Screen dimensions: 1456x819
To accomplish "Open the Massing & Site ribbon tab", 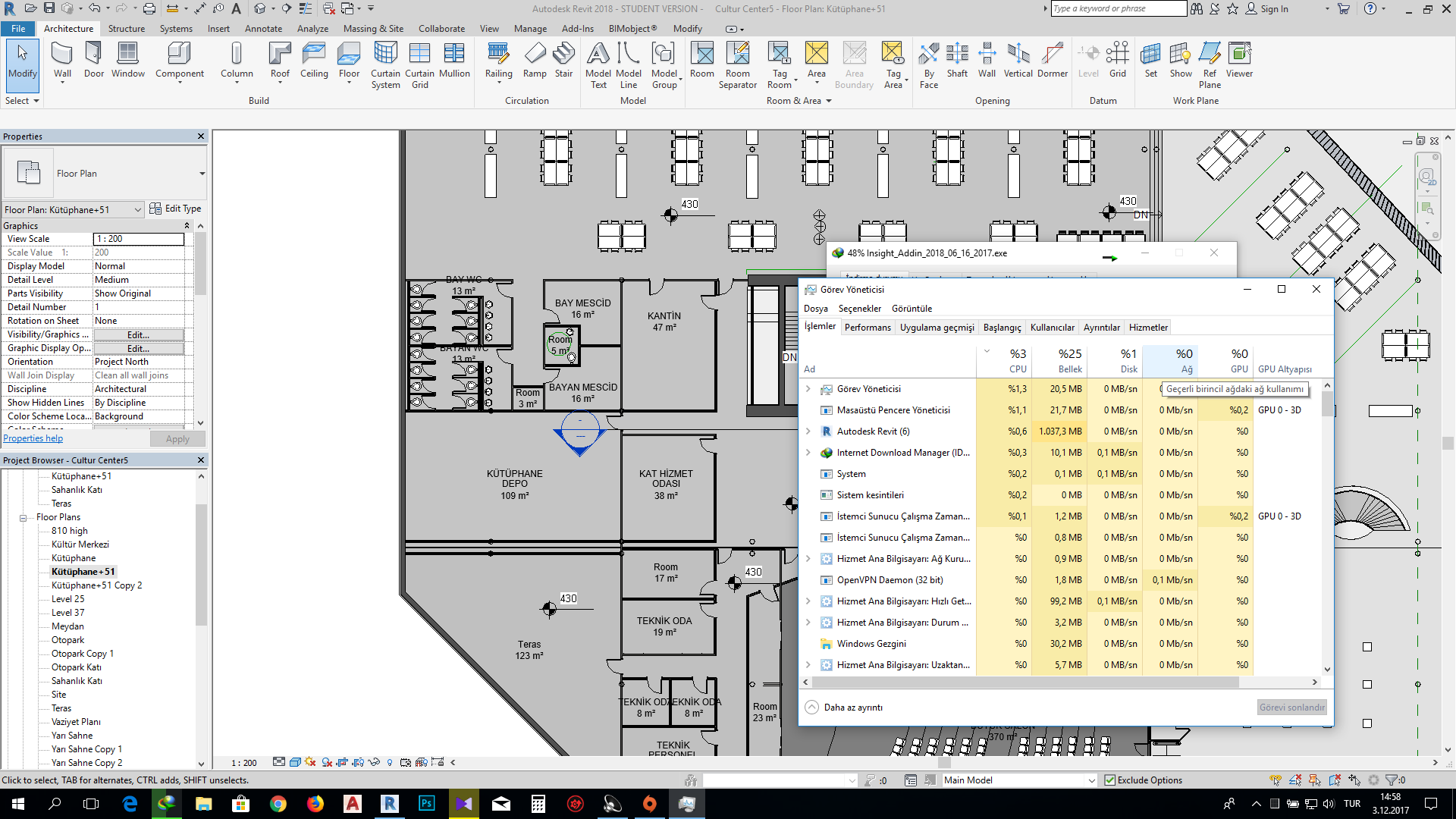I will (x=373, y=29).
